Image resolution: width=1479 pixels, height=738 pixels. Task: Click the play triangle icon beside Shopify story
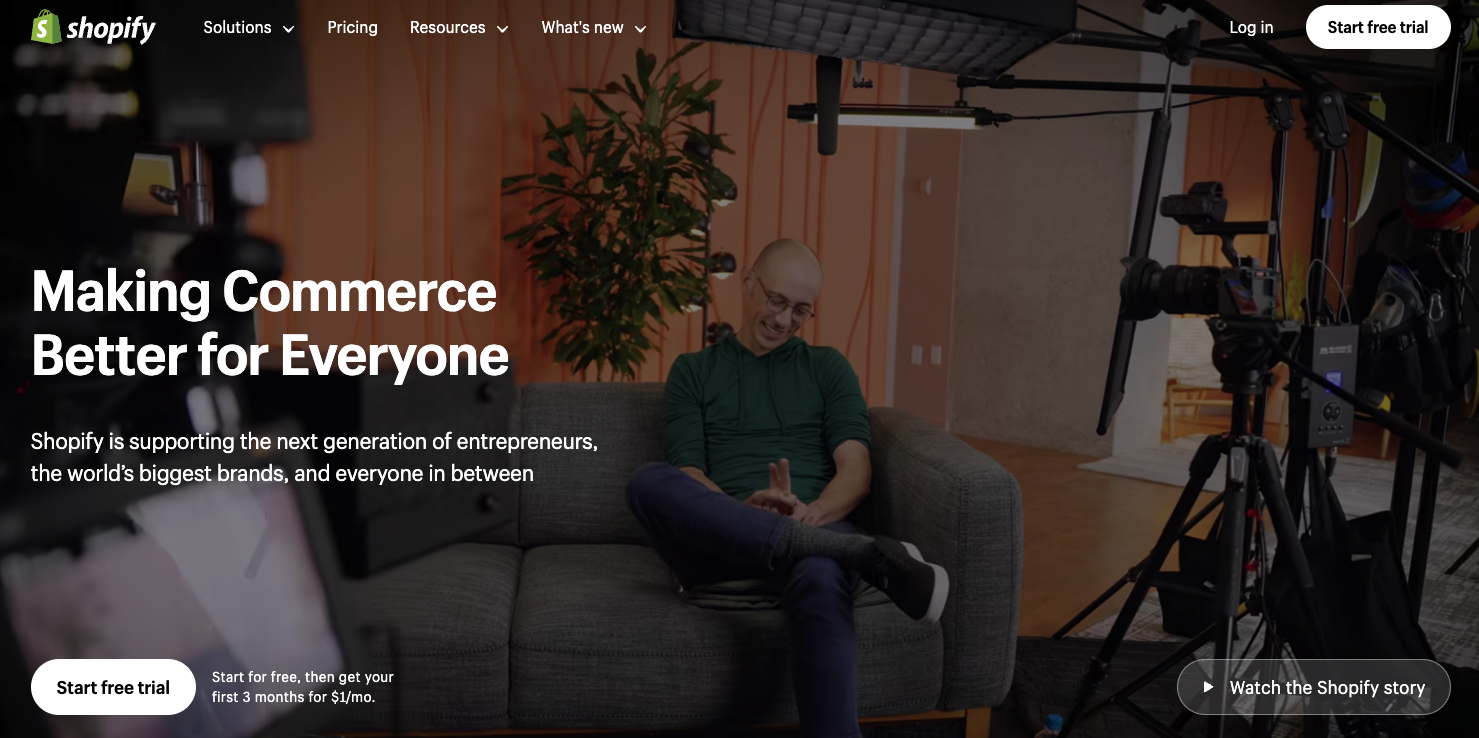click(1208, 687)
